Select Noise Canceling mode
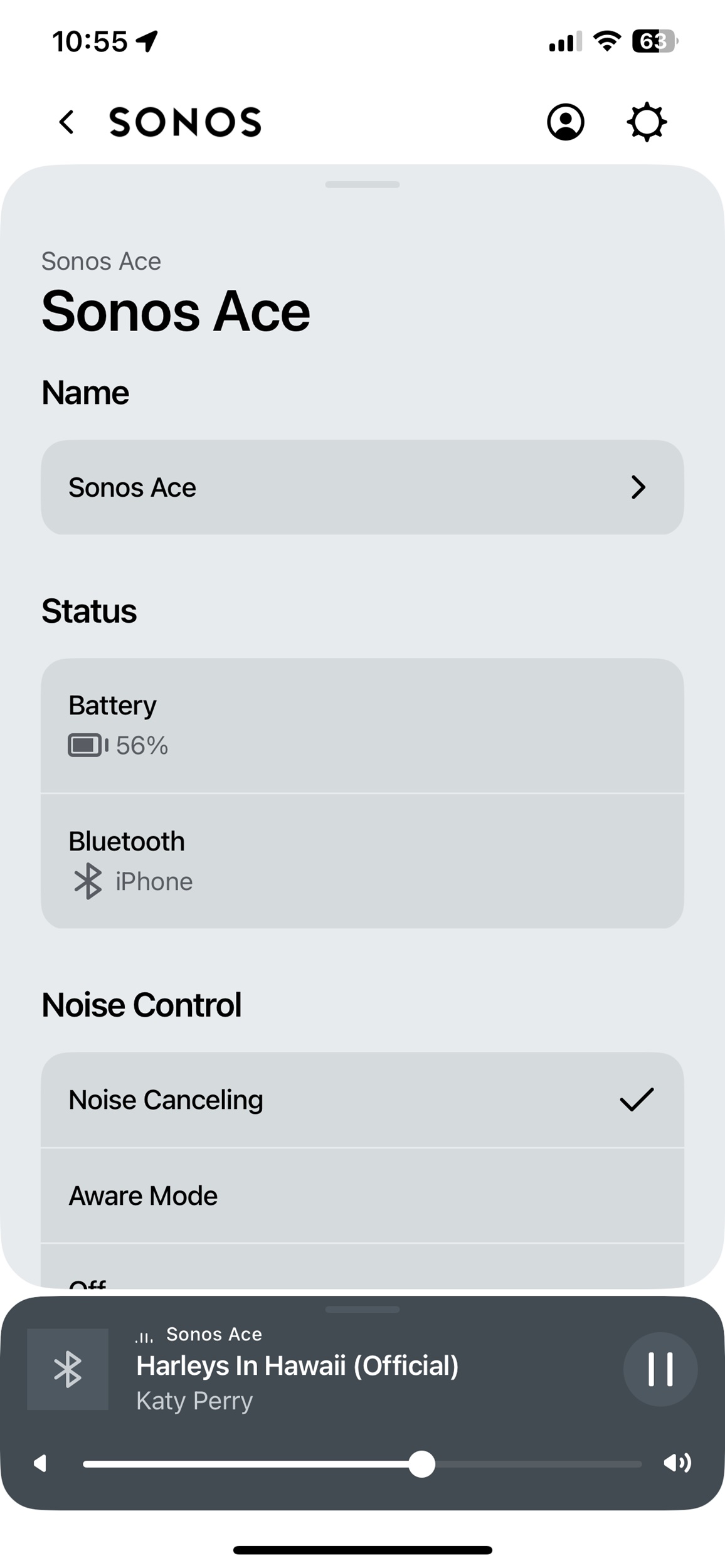The height and width of the screenshot is (1568, 725). click(x=362, y=1100)
